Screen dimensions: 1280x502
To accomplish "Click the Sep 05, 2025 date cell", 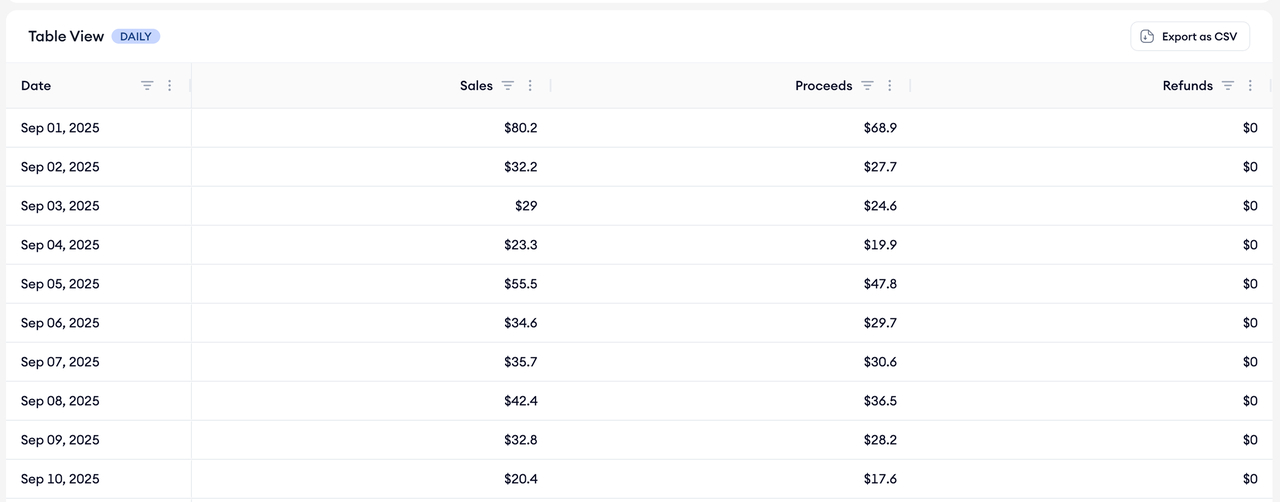I will pyautogui.click(x=60, y=284).
